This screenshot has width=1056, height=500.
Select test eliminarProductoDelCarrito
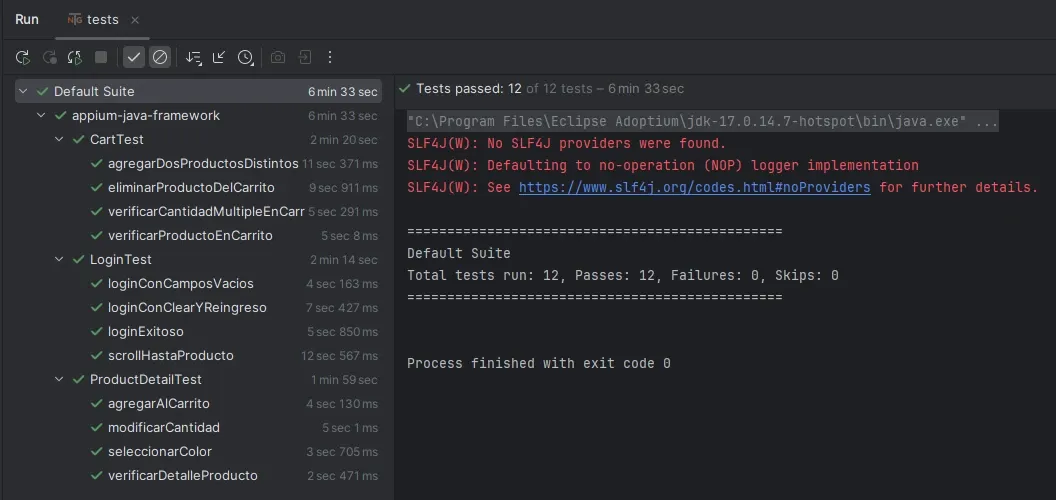pos(198,187)
